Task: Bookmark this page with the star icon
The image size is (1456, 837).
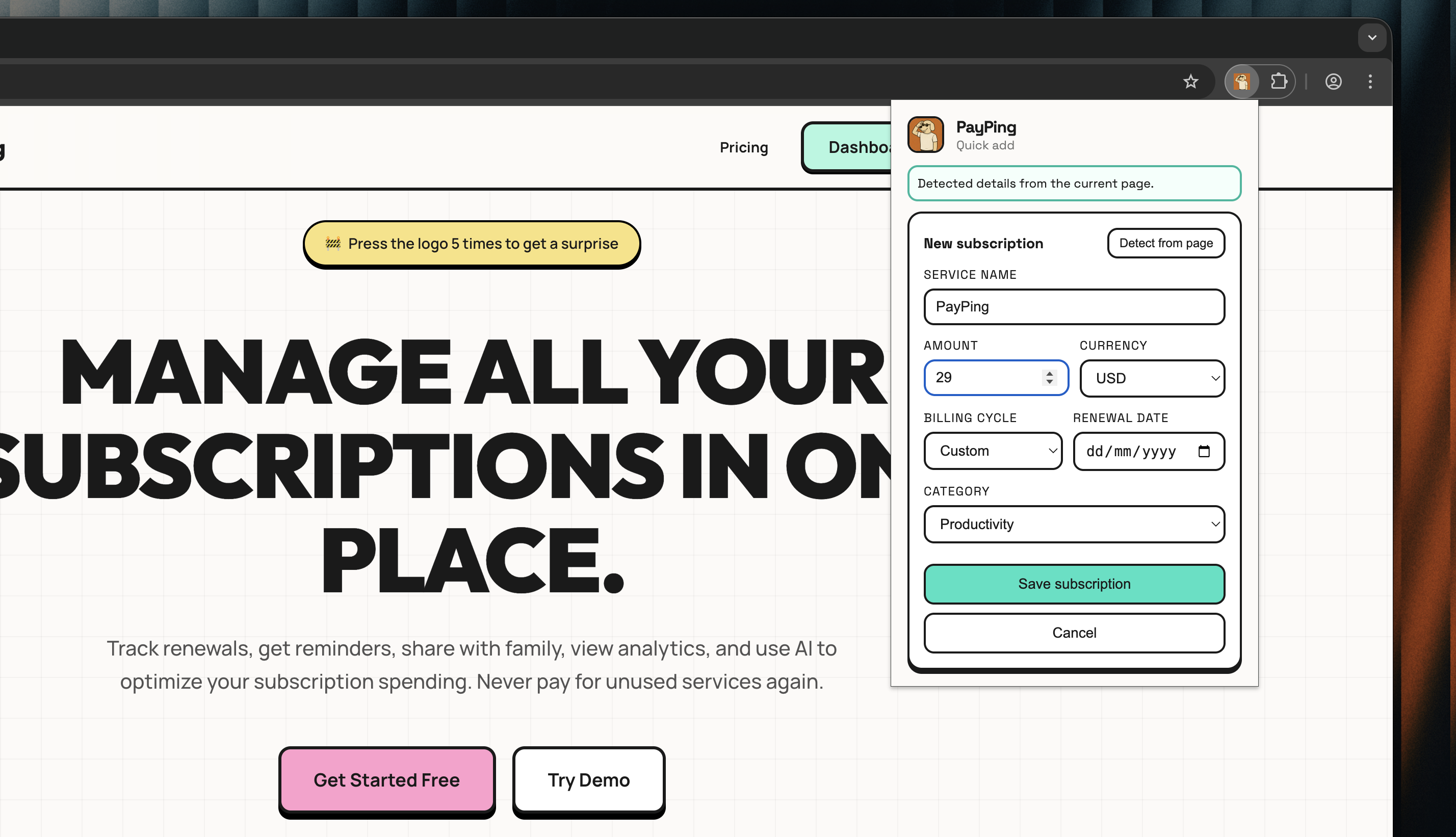Action: click(1190, 82)
